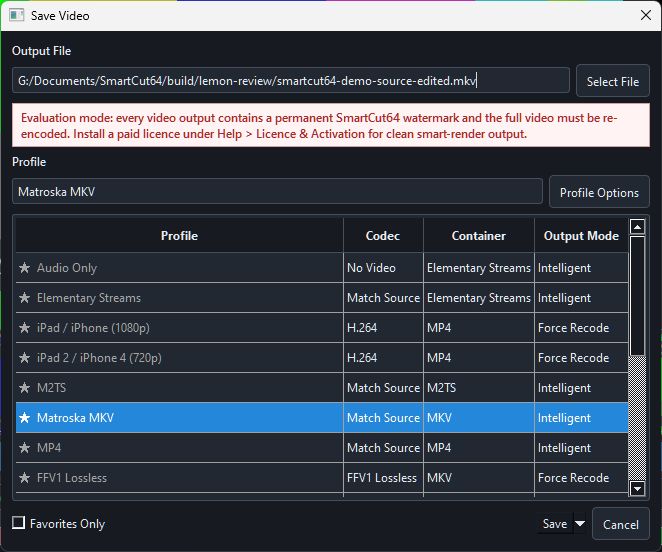
Task: Click Intelligent output mode in Matroska MKV row
Action: point(581,418)
